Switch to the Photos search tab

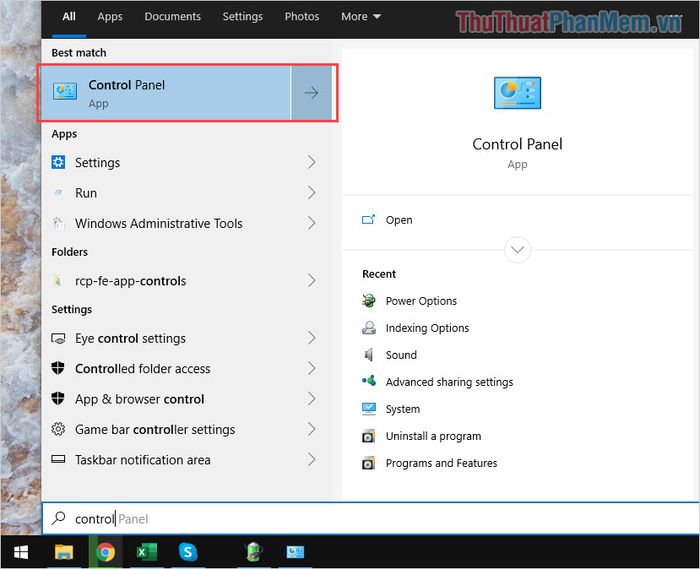click(x=302, y=17)
